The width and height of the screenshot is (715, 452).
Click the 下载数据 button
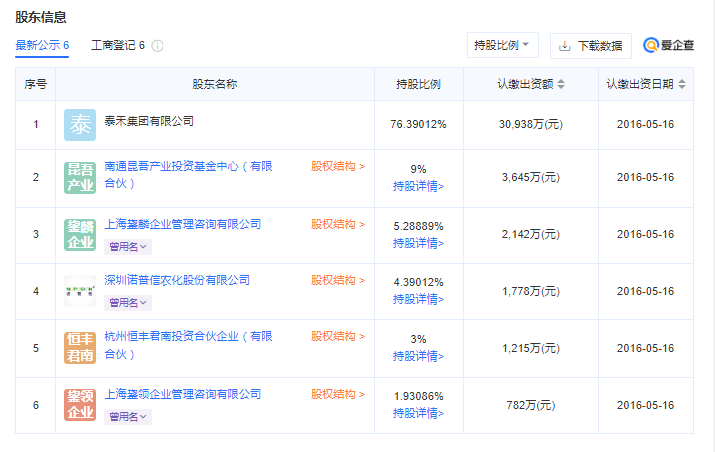pyautogui.click(x=591, y=46)
